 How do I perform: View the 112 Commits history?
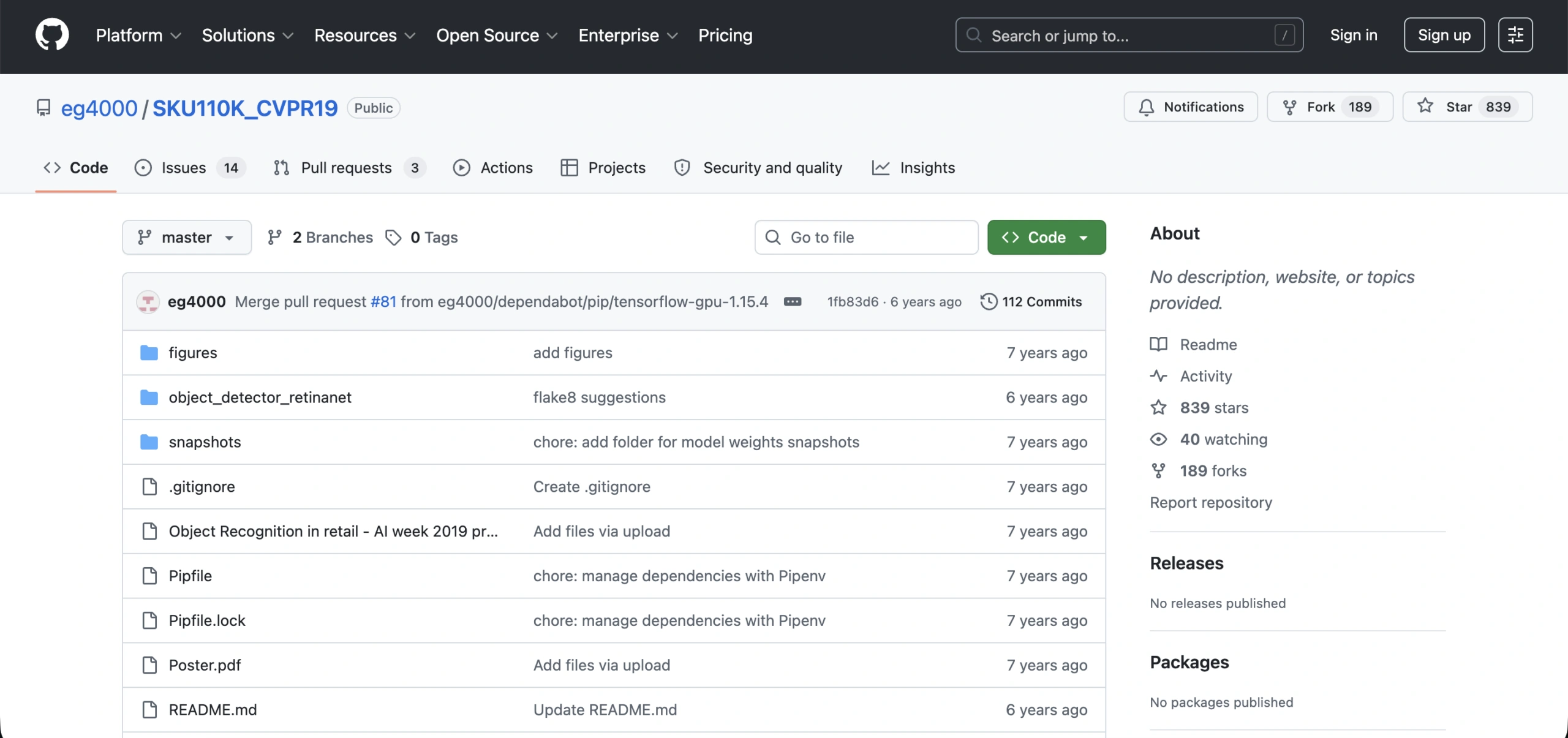(x=1031, y=301)
